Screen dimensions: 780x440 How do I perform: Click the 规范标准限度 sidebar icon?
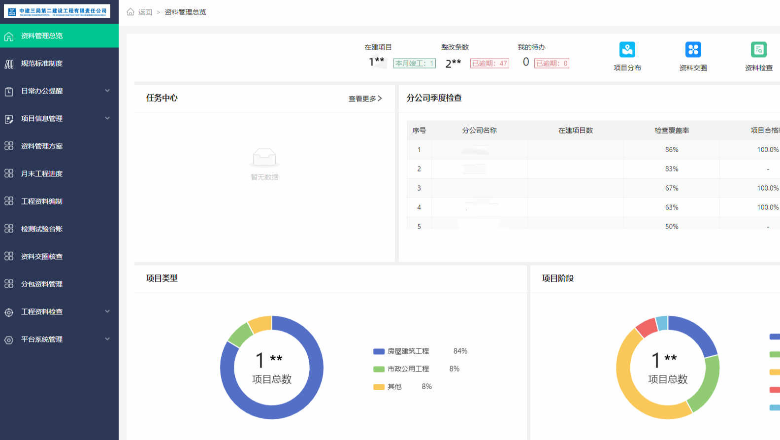click(x=9, y=63)
